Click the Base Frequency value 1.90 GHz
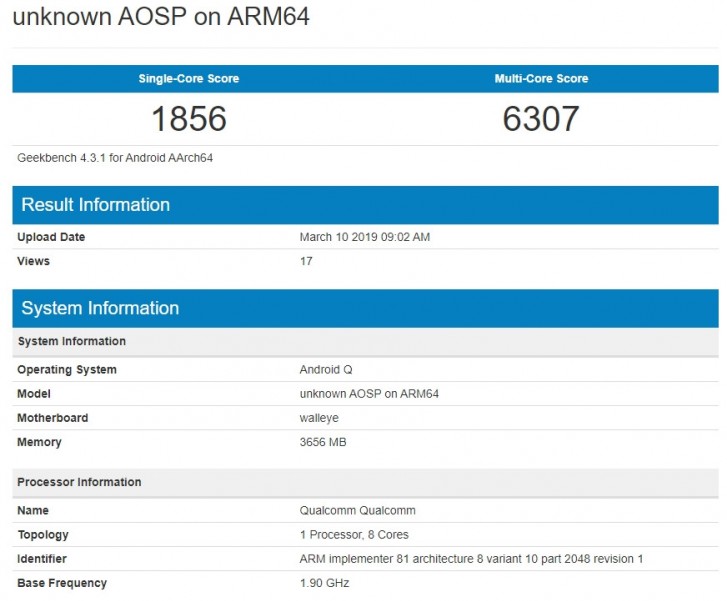Screen dimensions: 727x601 [x=325, y=583]
